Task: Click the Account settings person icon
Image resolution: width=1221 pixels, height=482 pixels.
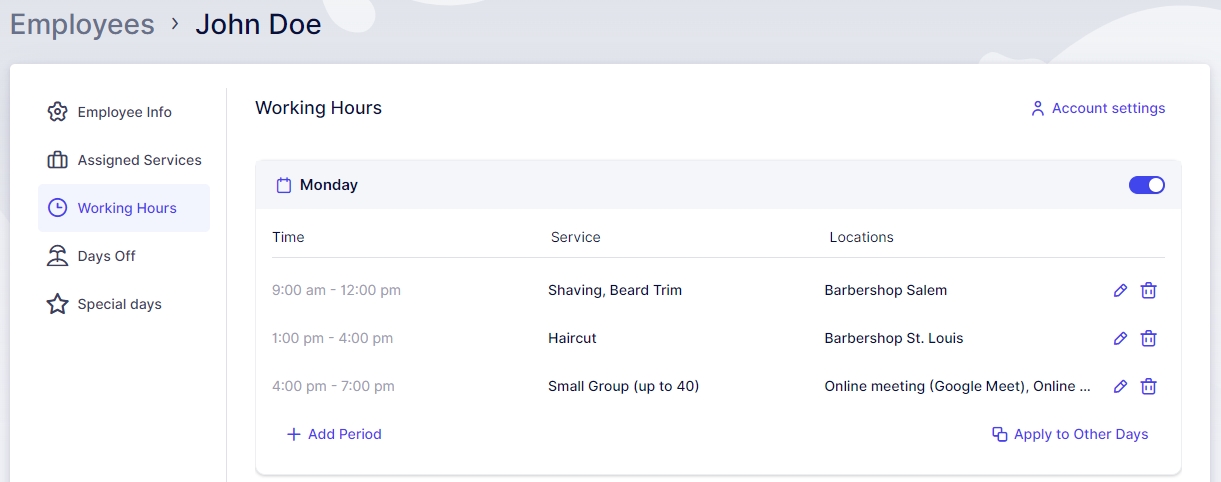Action: click(x=1037, y=108)
